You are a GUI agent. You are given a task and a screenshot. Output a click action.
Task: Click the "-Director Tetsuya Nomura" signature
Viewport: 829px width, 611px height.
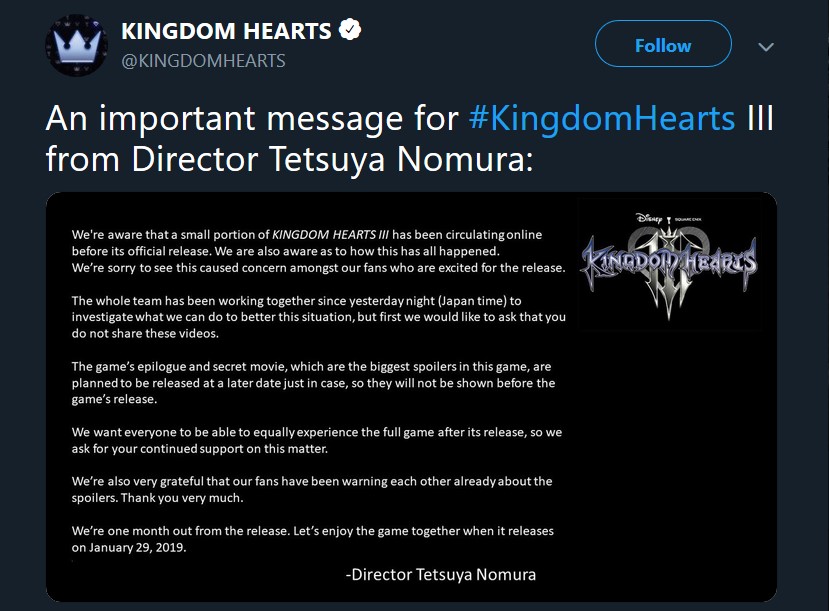[x=440, y=574]
